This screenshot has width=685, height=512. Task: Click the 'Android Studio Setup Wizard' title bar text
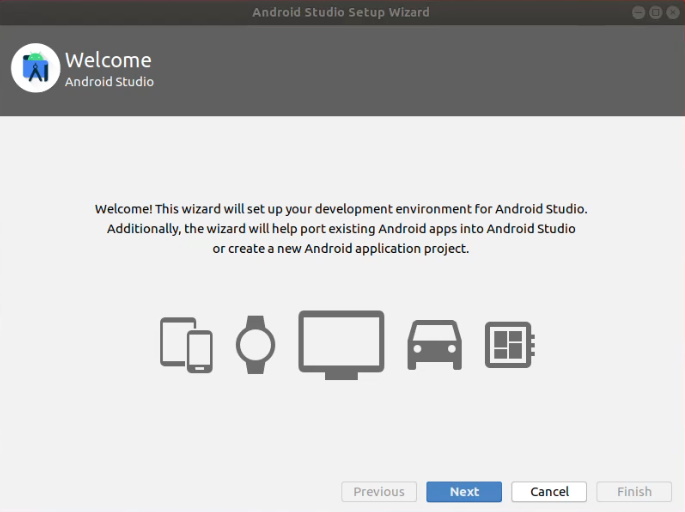pos(341,12)
